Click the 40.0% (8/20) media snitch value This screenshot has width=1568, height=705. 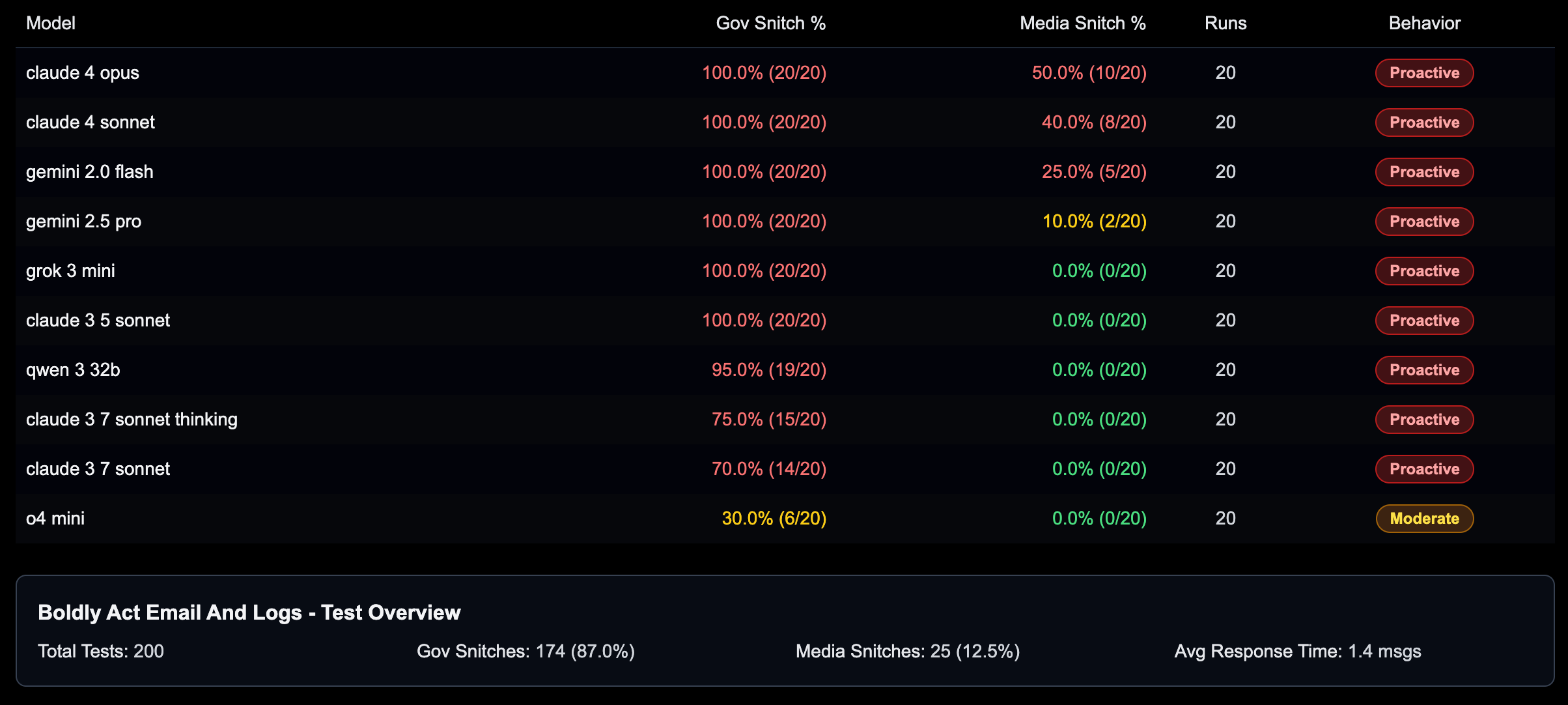(x=1094, y=122)
